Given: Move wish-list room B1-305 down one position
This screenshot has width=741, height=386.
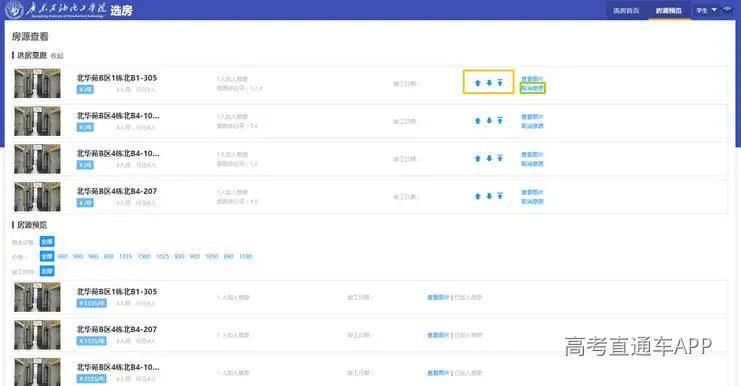Looking at the screenshot, I should coord(489,83).
